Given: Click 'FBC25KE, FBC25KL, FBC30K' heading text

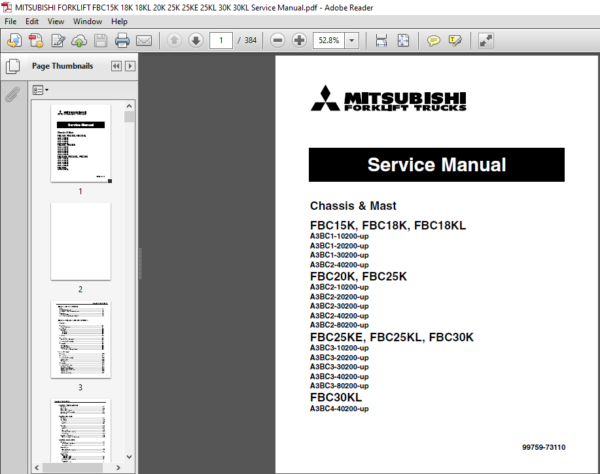Looking at the screenshot, I should tap(391, 337).
